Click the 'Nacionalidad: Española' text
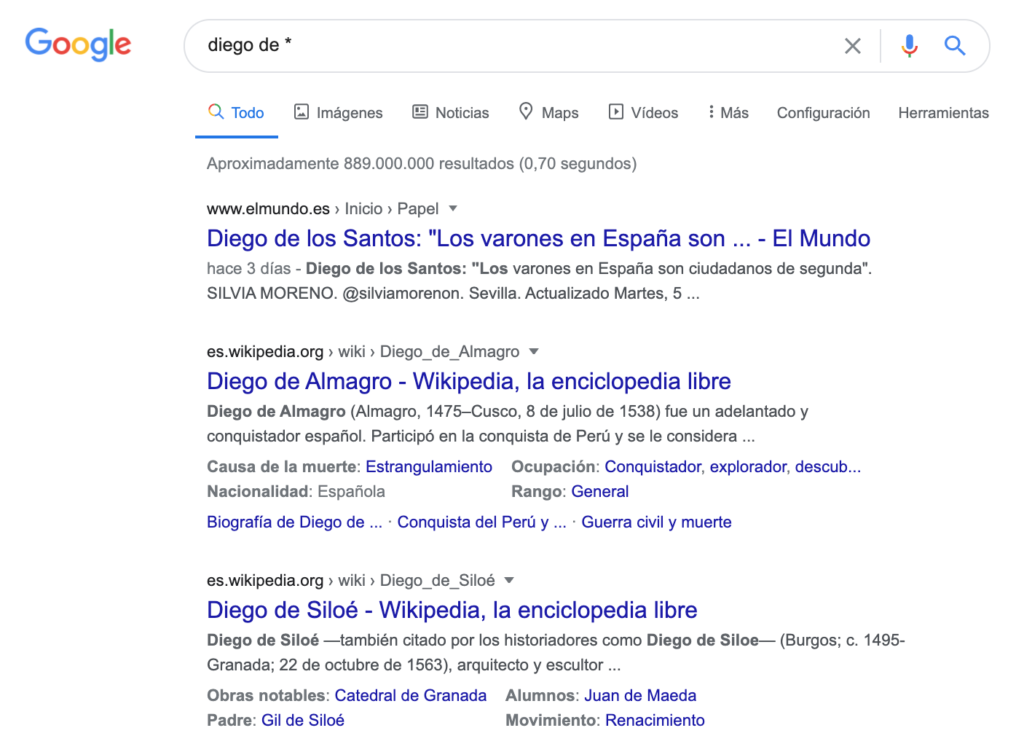Image resolution: width=1024 pixels, height=752 pixels. (296, 492)
